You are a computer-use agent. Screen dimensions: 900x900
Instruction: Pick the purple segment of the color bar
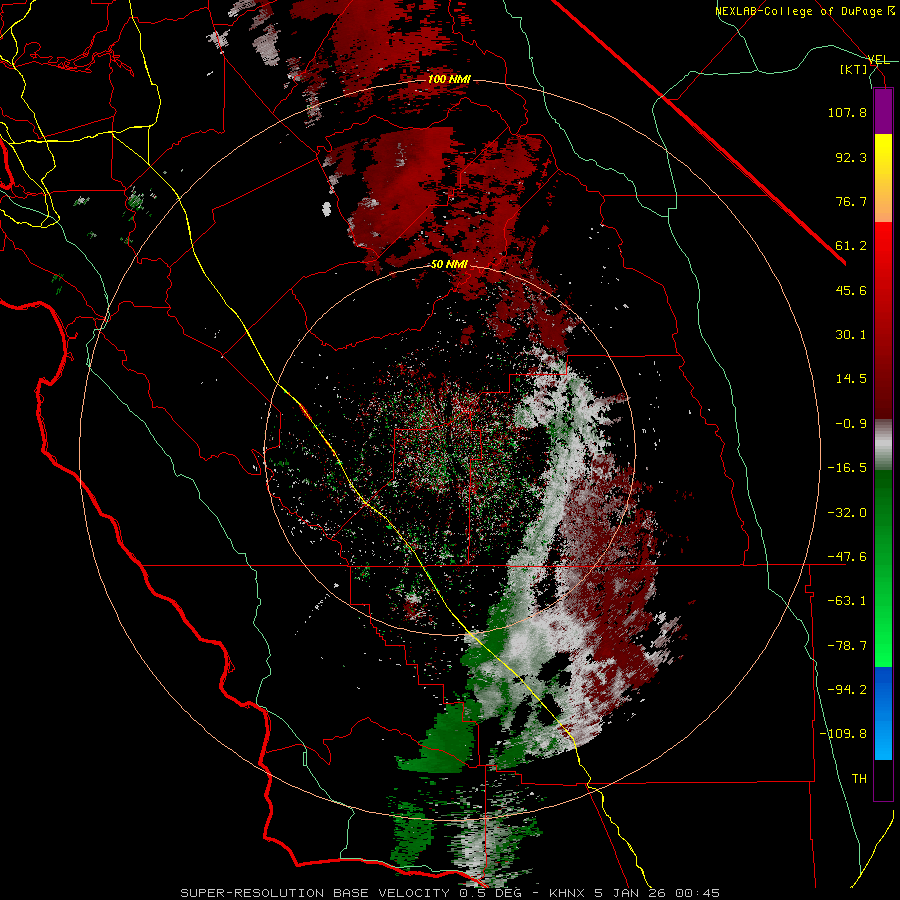point(883,111)
